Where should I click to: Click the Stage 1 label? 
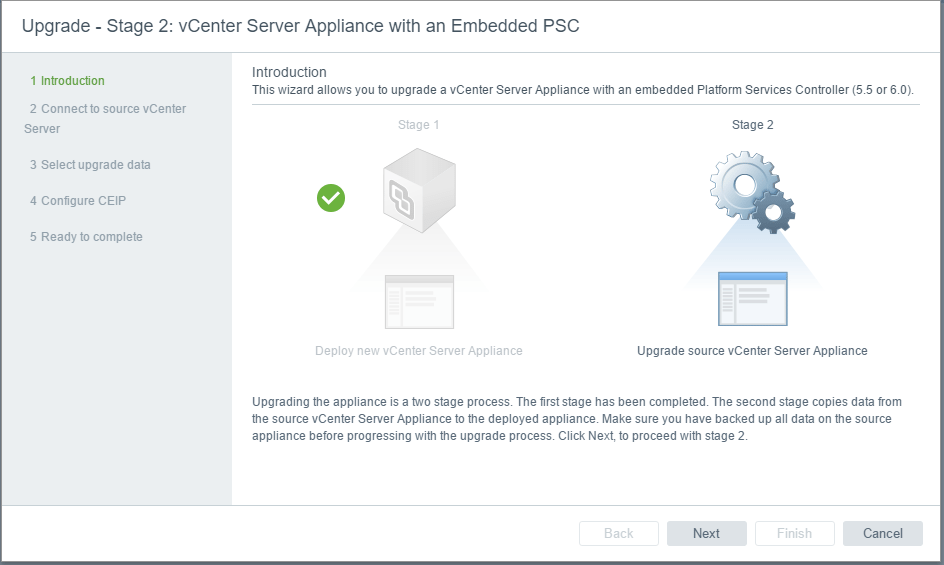pyautogui.click(x=418, y=125)
